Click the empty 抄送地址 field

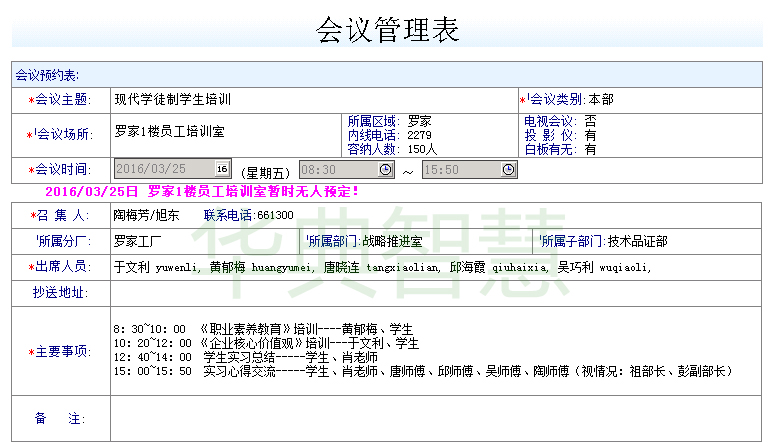tap(436, 293)
